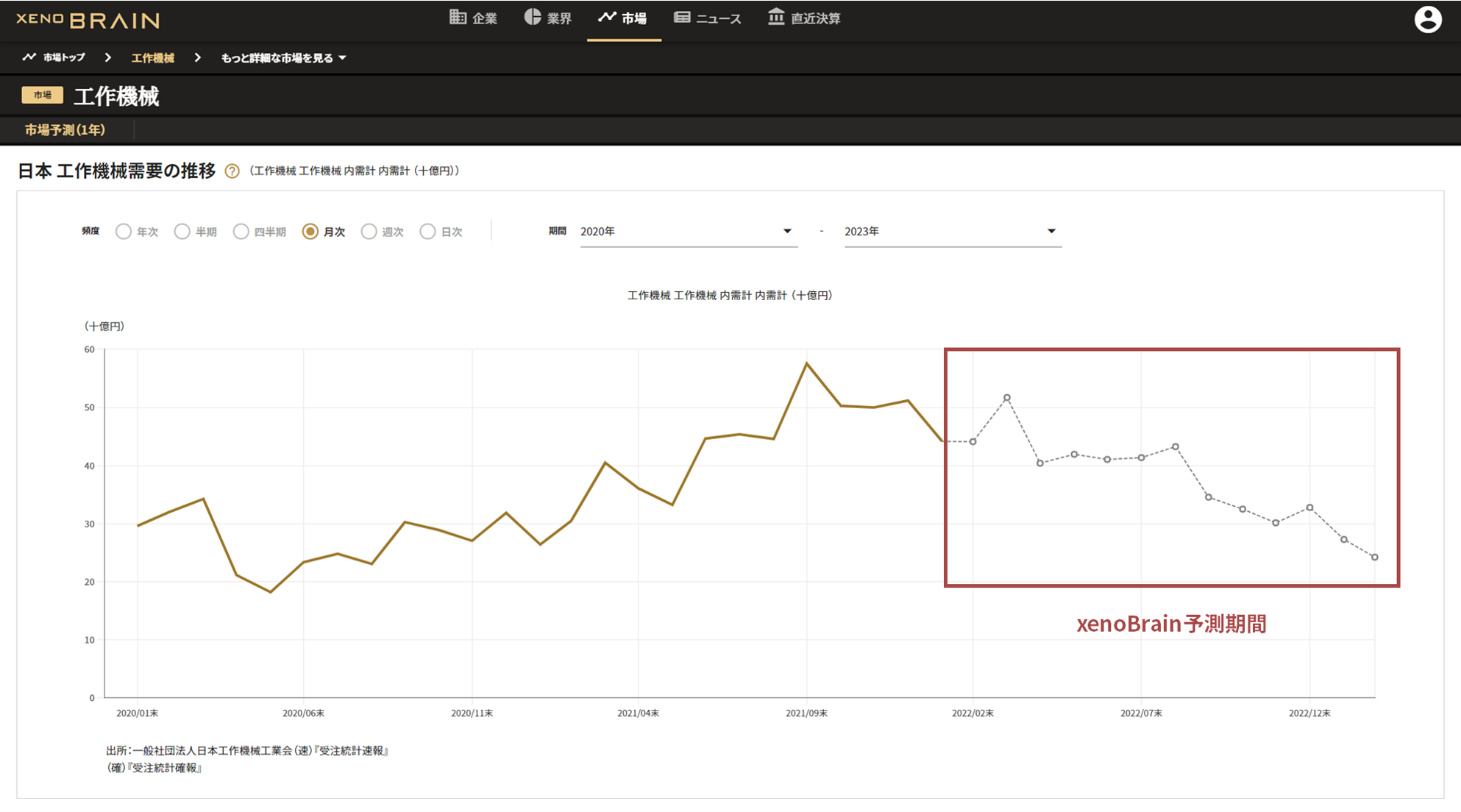The width and height of the screenshot is (1461, 812).
Task: Switch to the 市場予測(1年) tab
Action: tap(65, 130)
